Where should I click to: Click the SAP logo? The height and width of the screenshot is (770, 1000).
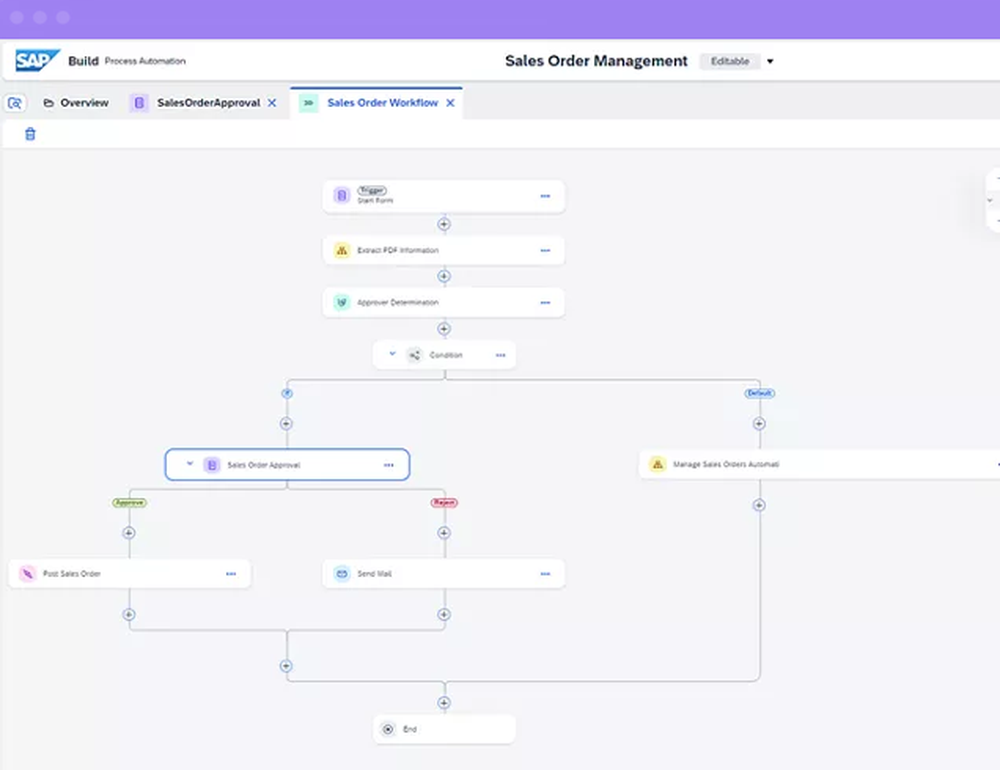pyautogui.click(x=37, y=61)
